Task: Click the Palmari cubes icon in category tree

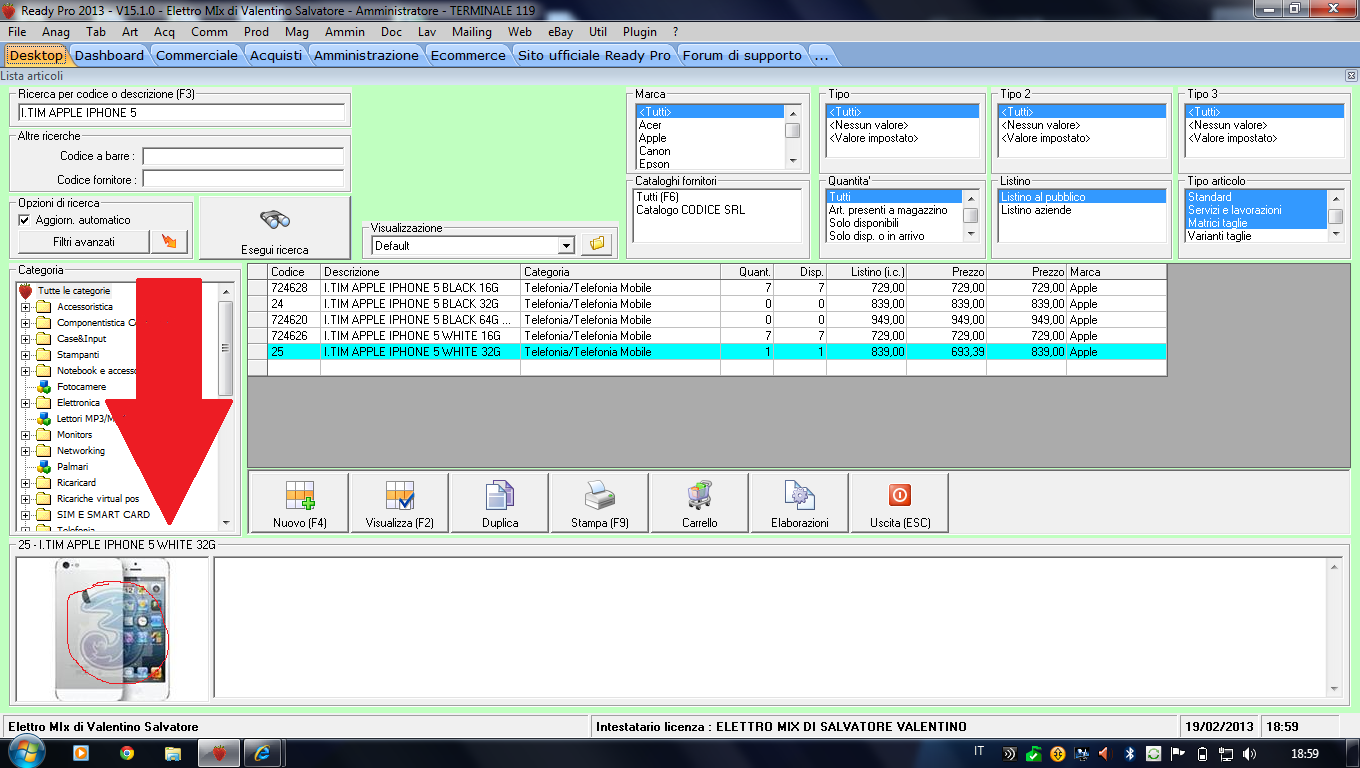Action: coord(43,467)
